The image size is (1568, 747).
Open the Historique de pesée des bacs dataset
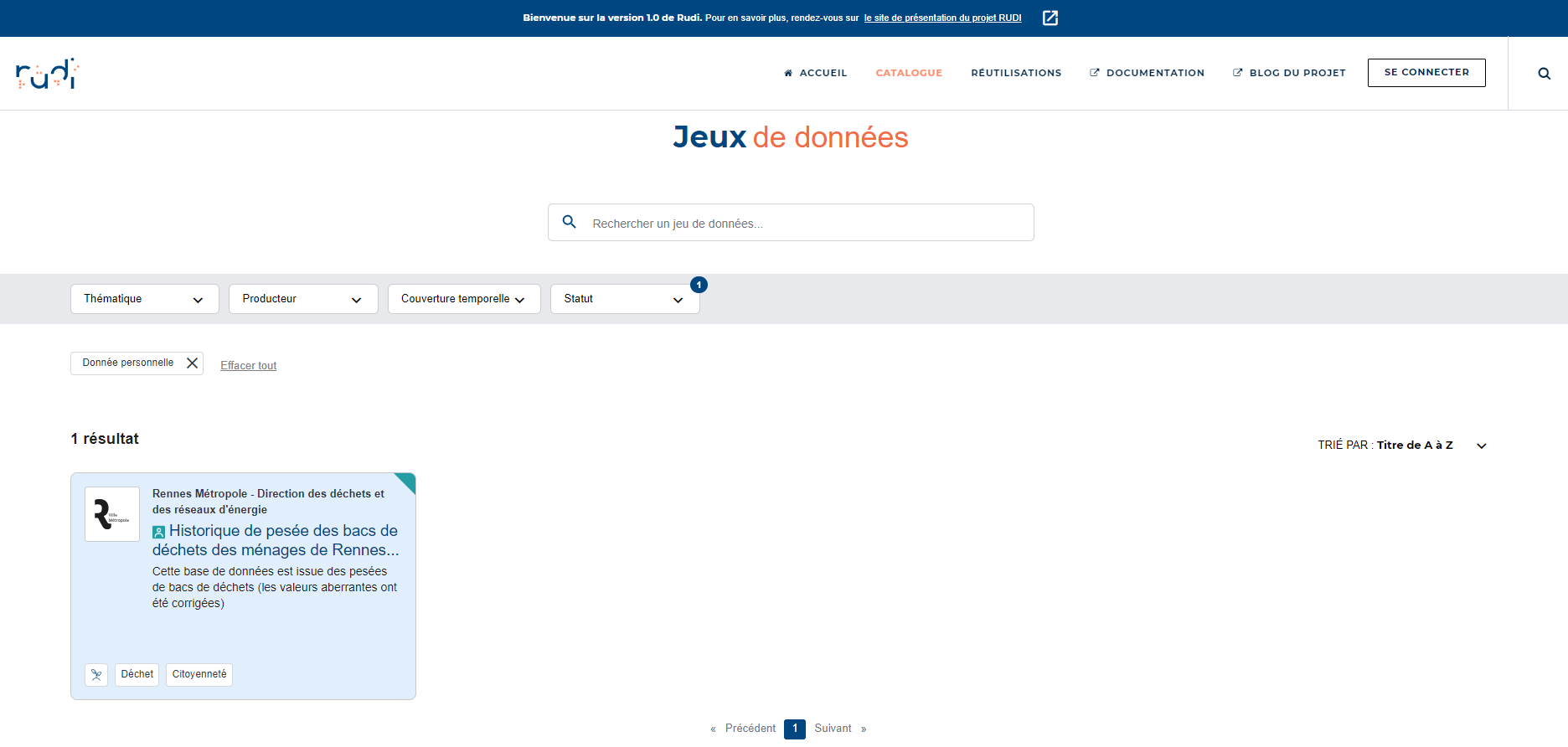(x=276, y=540)
